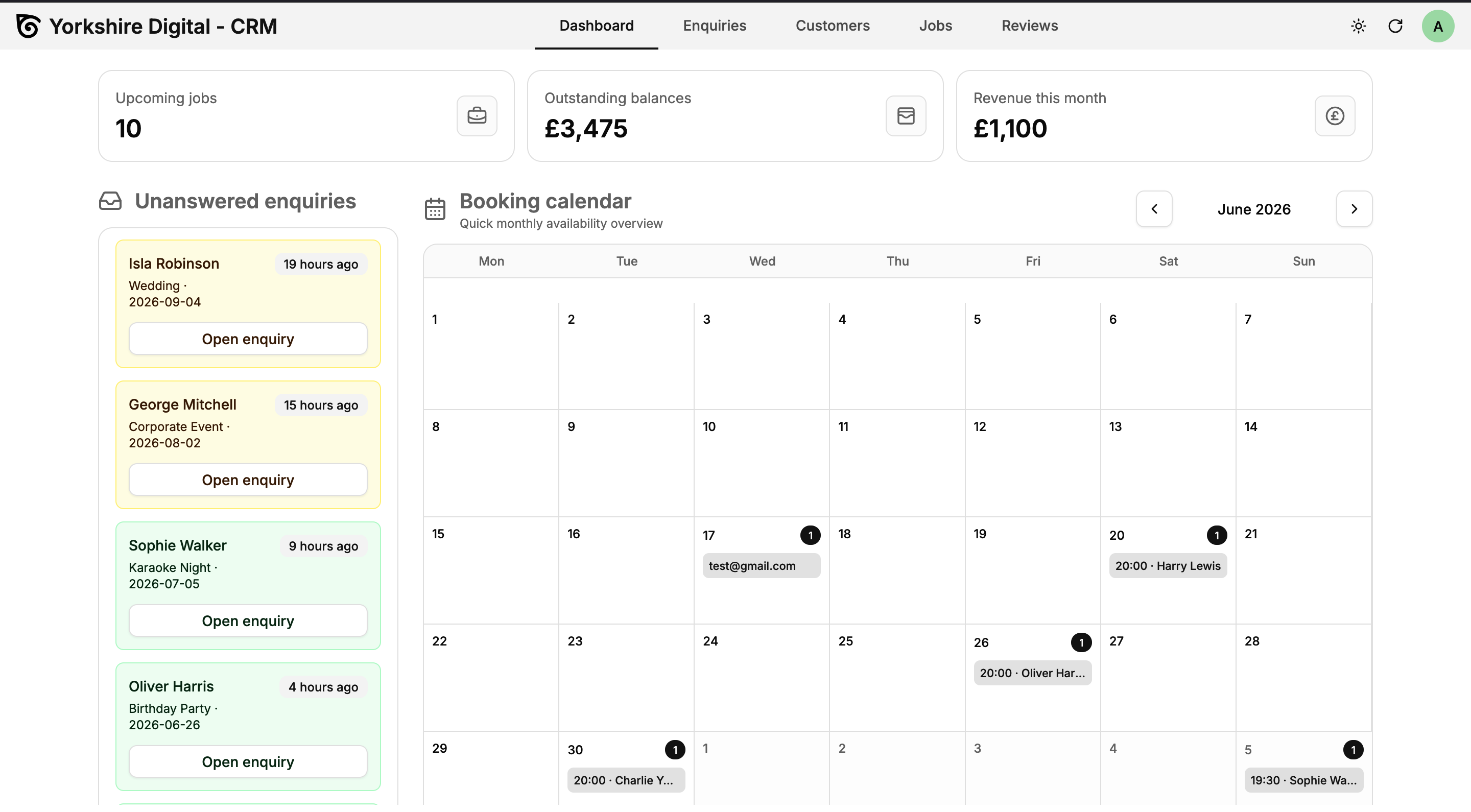The image size is (1471, 812).
Task: Go to next month with right chevron
Action: pyautogui.click(x=1354, y=209)
